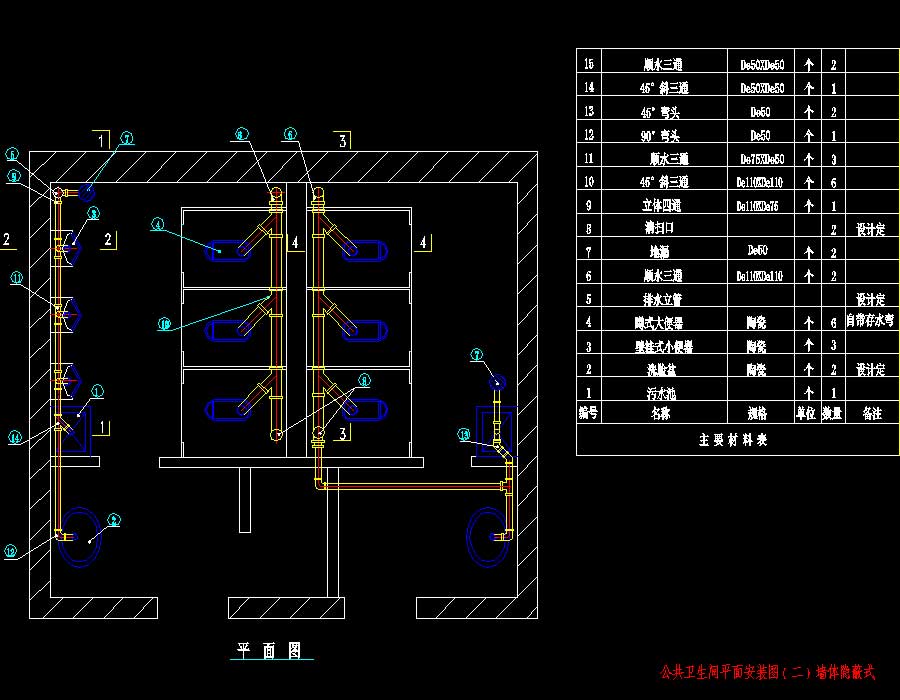This screenshot has width=900, height=700.
Task: Click callout bubble 13 in the floor plan
Action: pos(464,435)
